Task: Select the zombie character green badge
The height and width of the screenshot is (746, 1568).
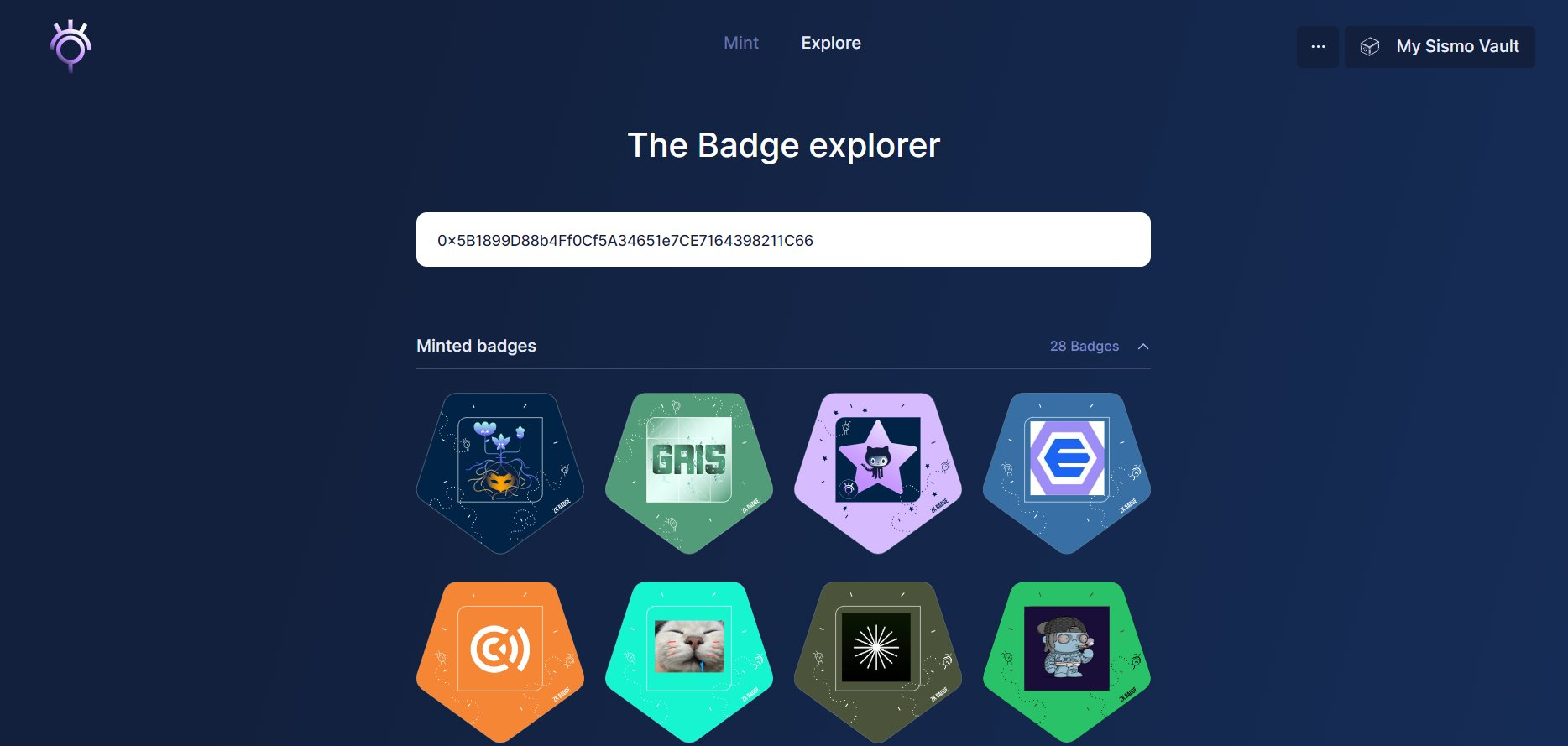Action: pyautogui.click(x=1067, y=662)
